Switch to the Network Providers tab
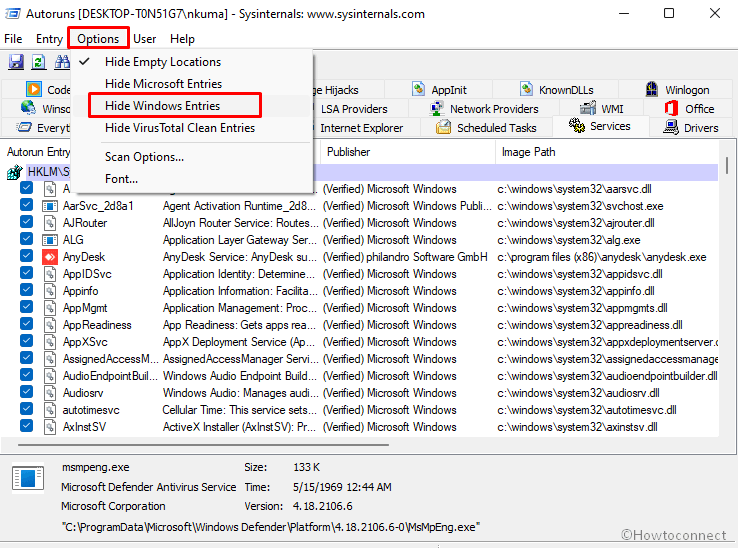This screenshot has height=548, width=738. click(x=484, y=109)
